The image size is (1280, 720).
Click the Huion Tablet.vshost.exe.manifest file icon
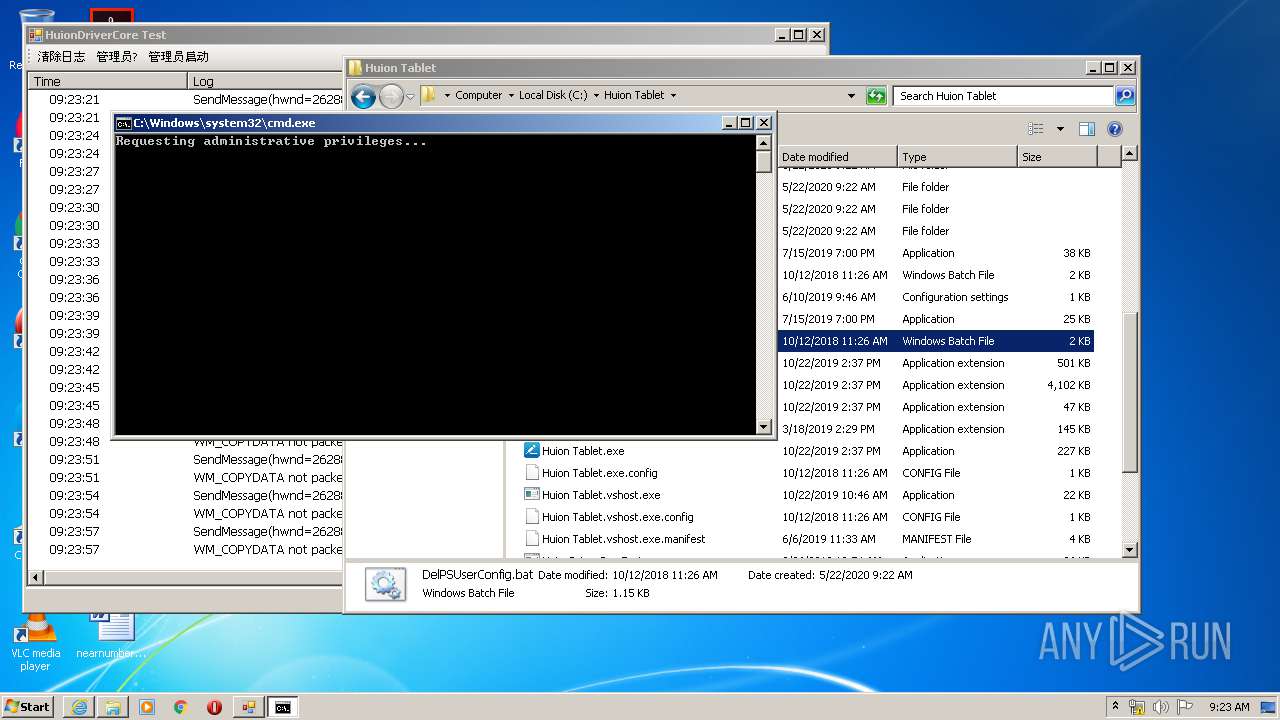click(x=532, y=539)
